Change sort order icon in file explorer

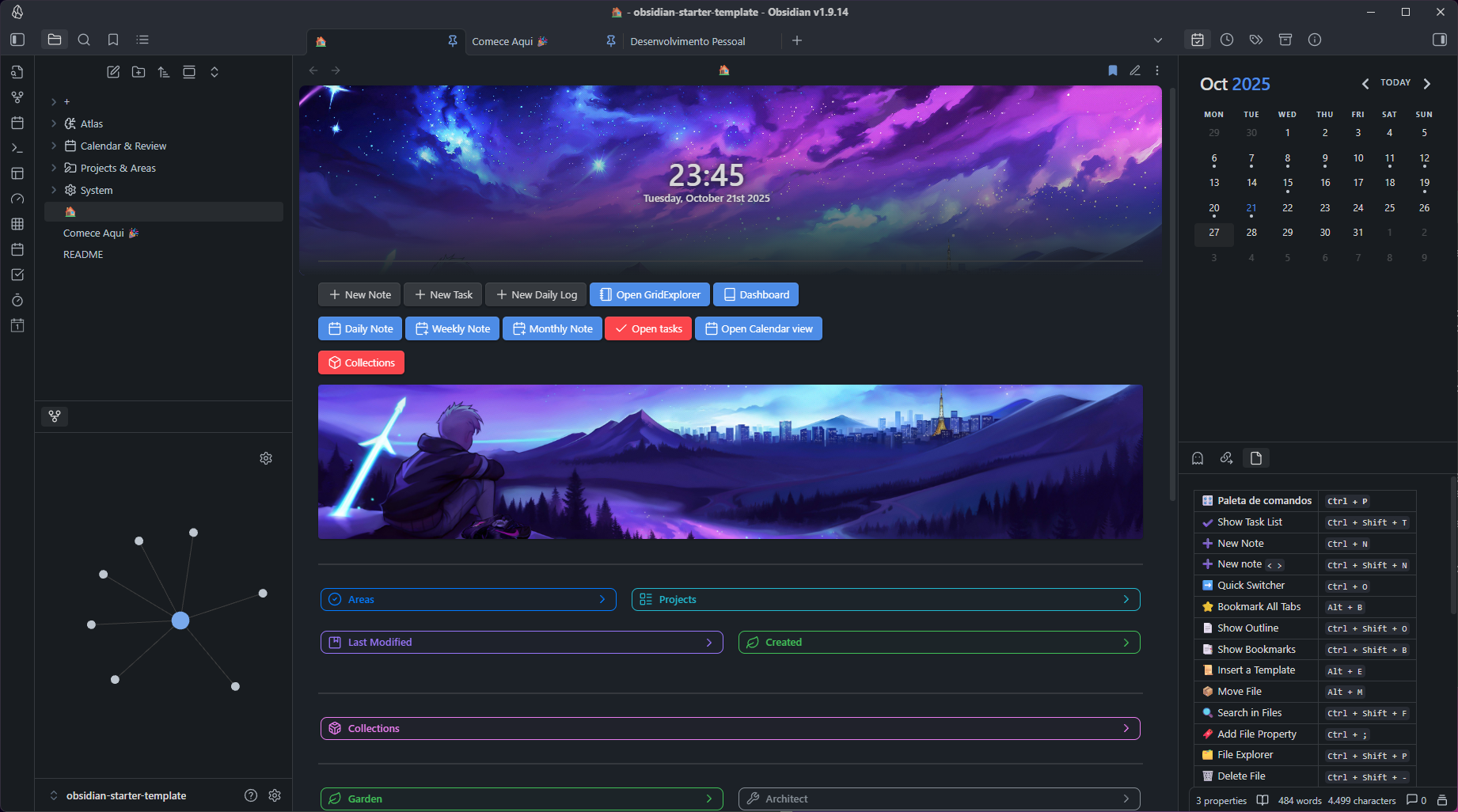[x=164, y=72]
